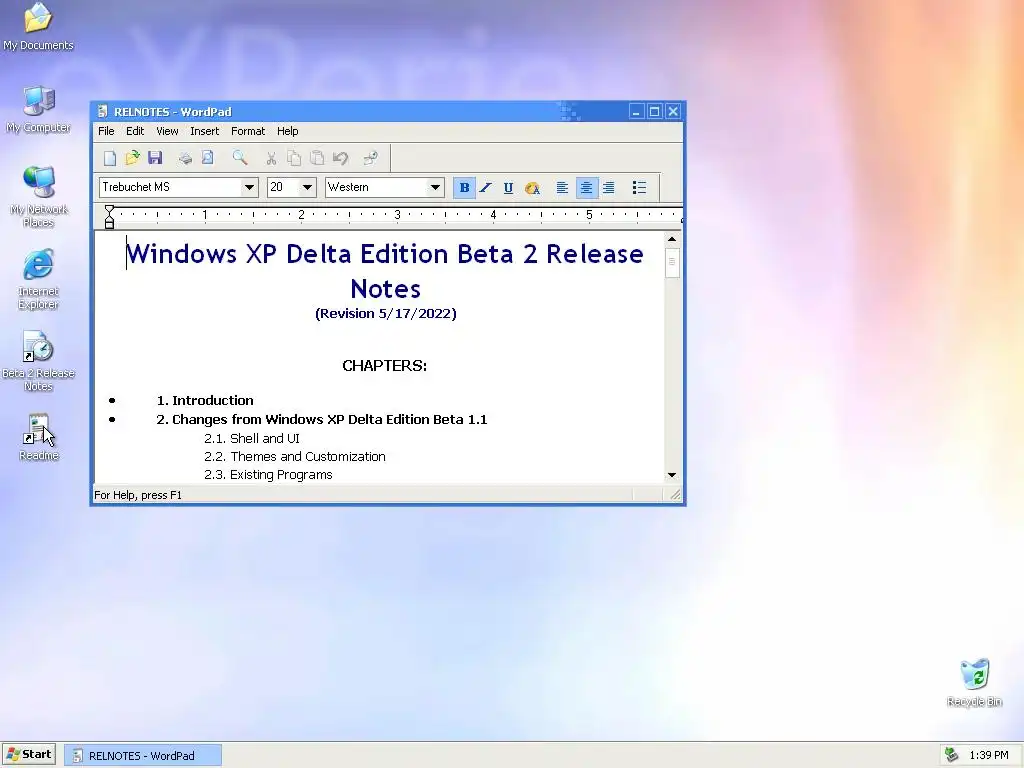Image resolution: width=1024 pixels, height=768 pixels.
Task: Select Internet Explorer desktop icon
Action: pos(38,279)
